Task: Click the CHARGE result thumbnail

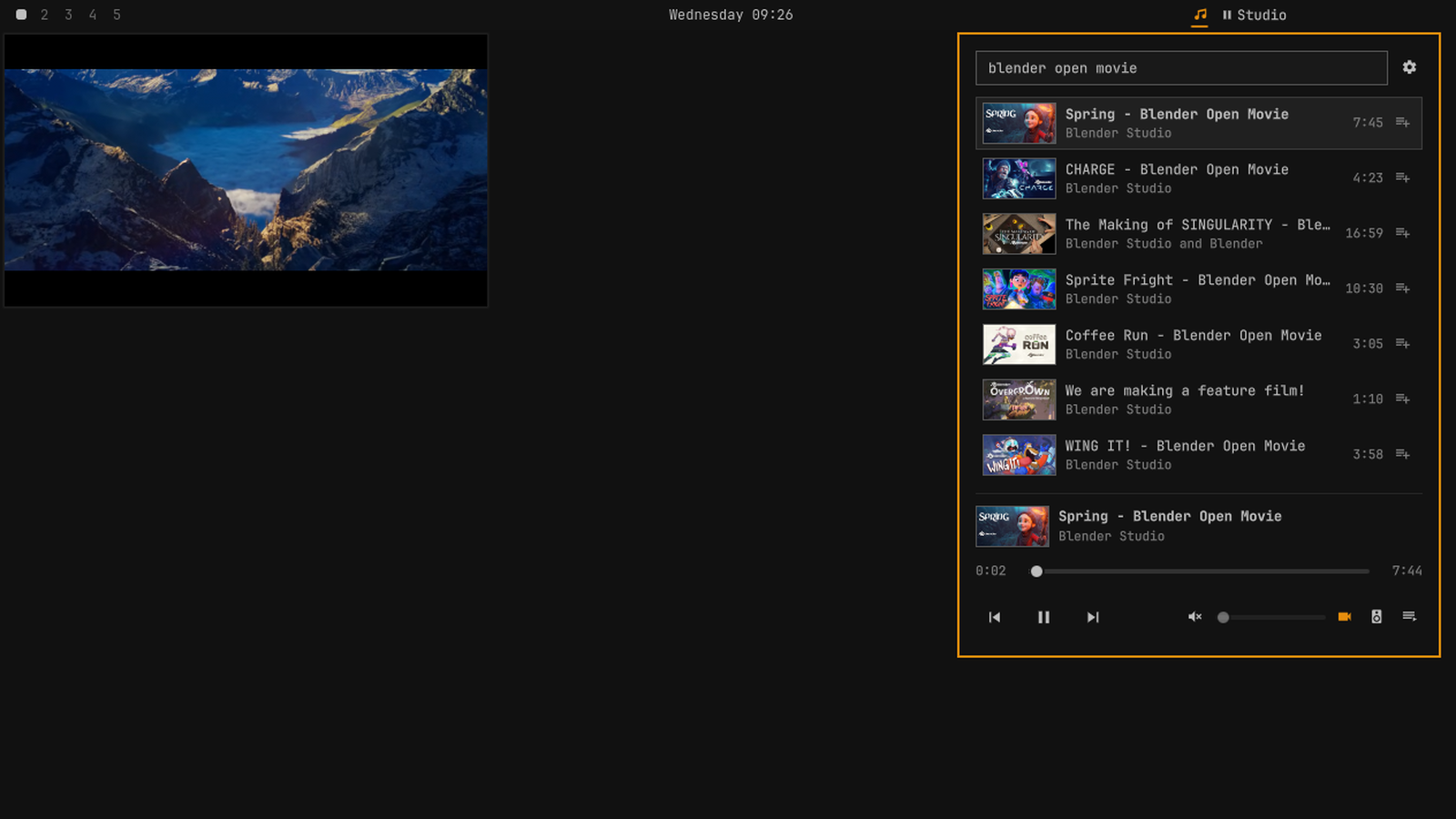Action: (1019, 178)
